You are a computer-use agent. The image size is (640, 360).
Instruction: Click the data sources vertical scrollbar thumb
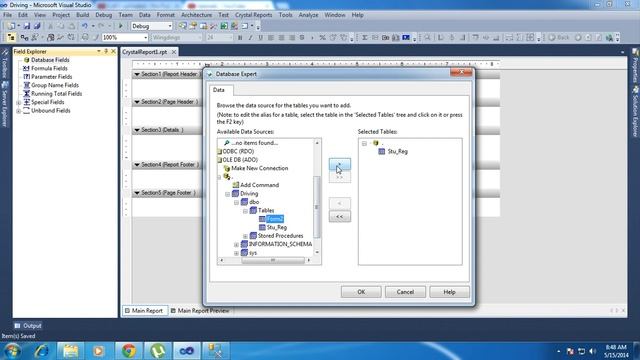317,207
